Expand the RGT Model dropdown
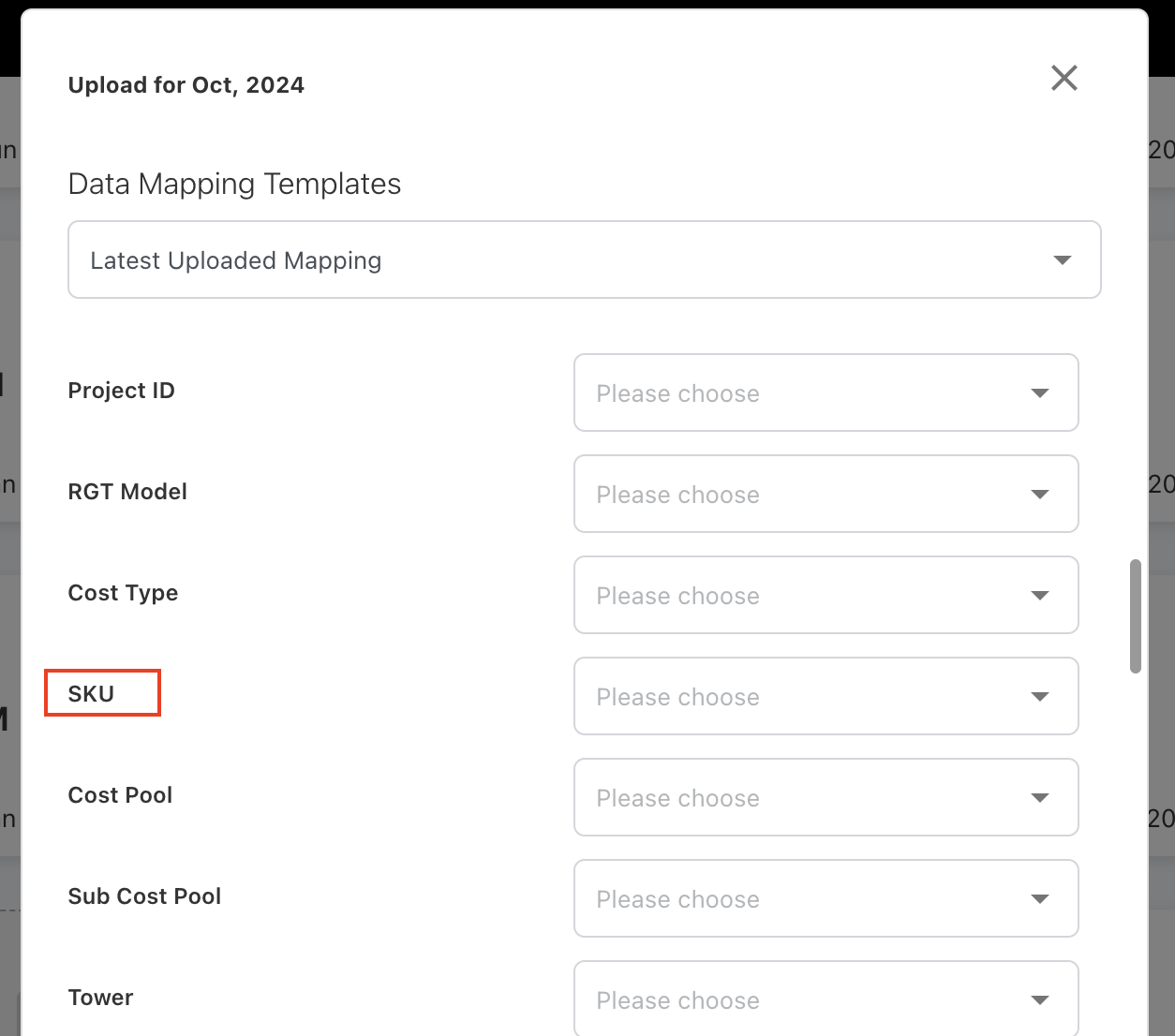Screen dimensions: 1175x1036 [x=806, y=494]
